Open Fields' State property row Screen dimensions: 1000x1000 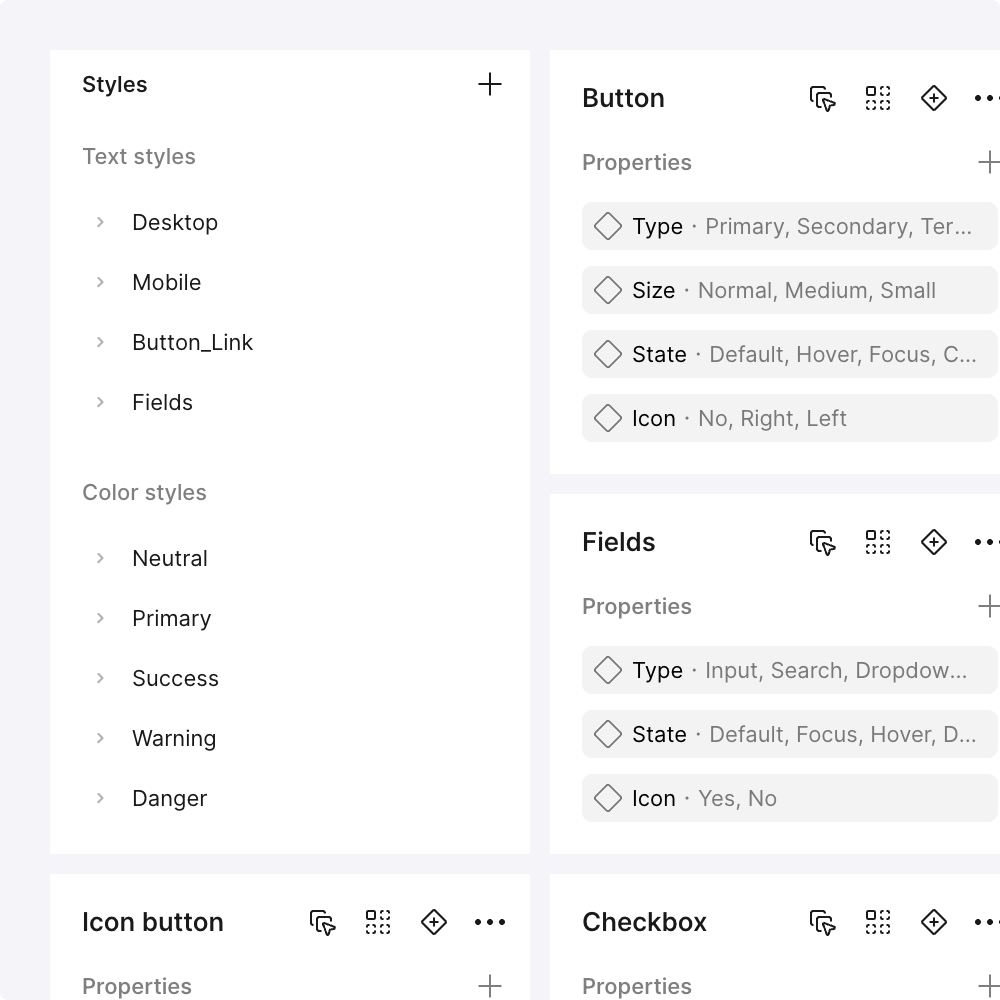click(789, 734)
